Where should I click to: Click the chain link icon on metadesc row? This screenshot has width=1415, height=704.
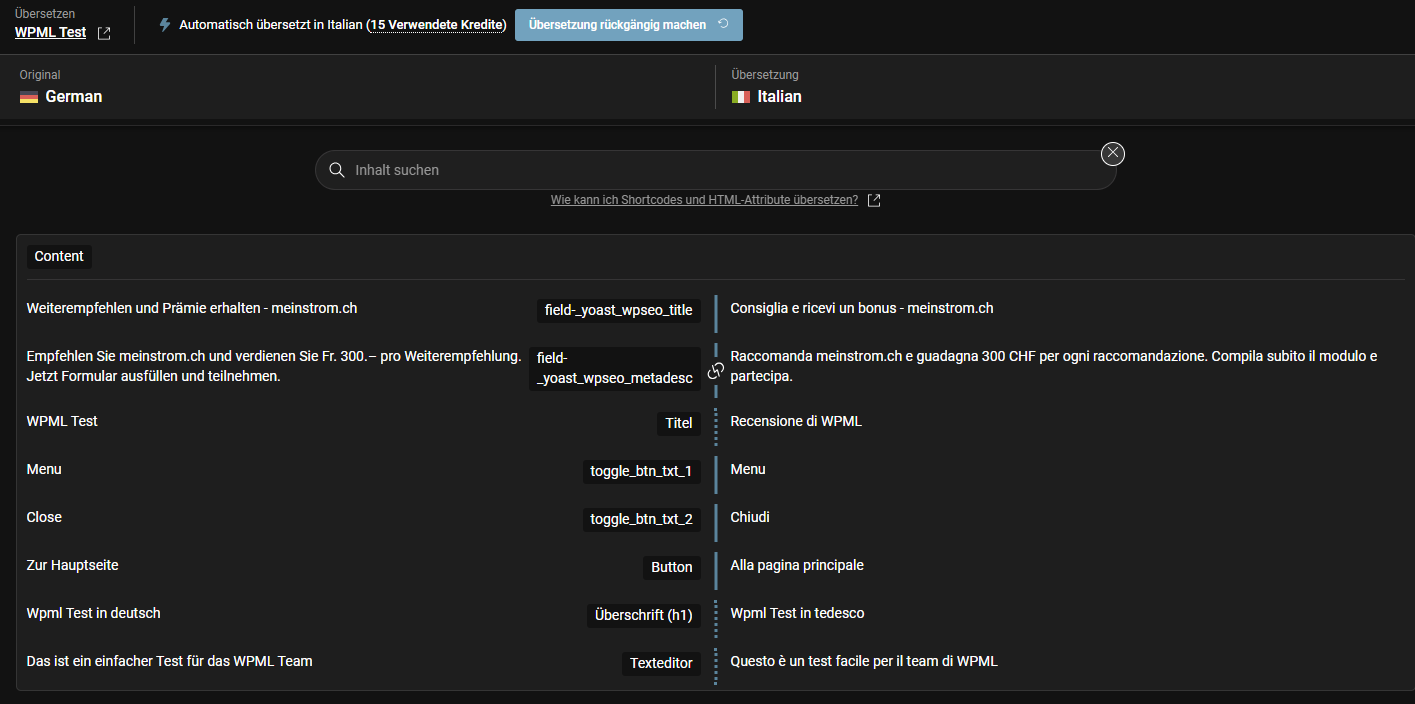(716, 370)
